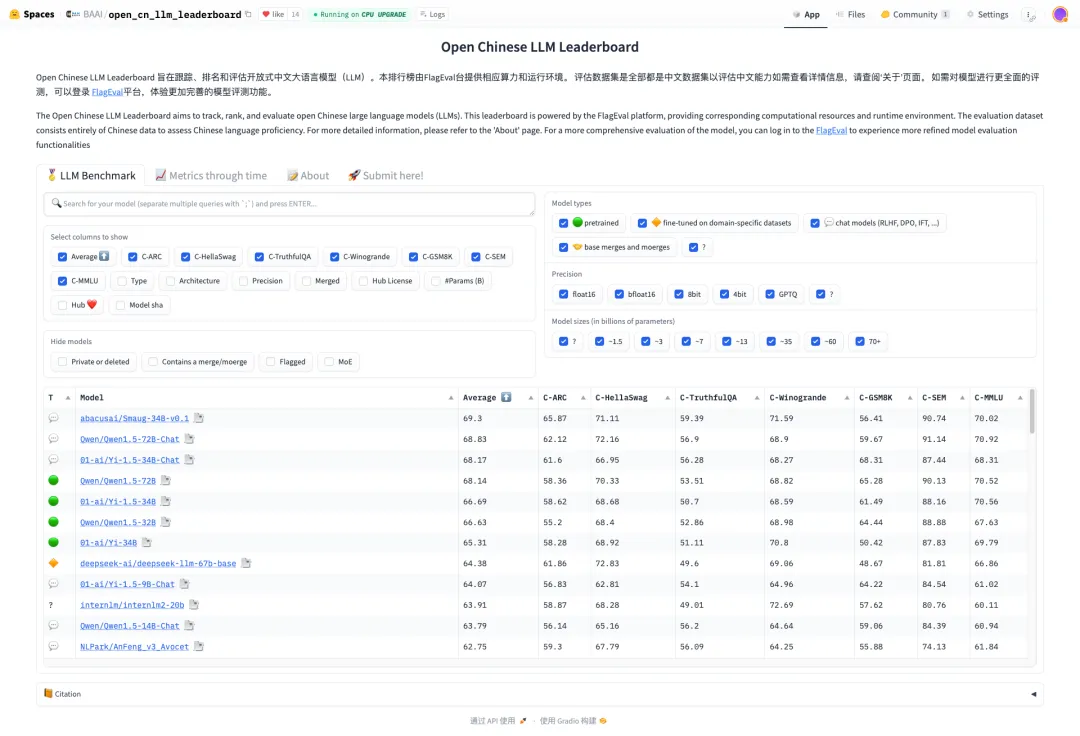The height and width of the screenshot is (736, 1080).
Task: Click the three-dot menu icon at top
Action: click(x=1029, y=14)
